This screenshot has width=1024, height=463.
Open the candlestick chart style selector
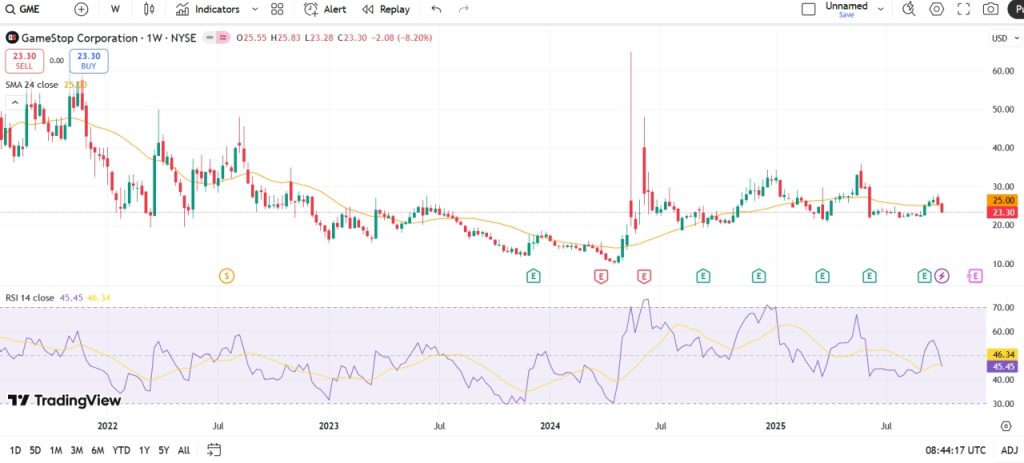pyautogui.click(x=149, y=9)
